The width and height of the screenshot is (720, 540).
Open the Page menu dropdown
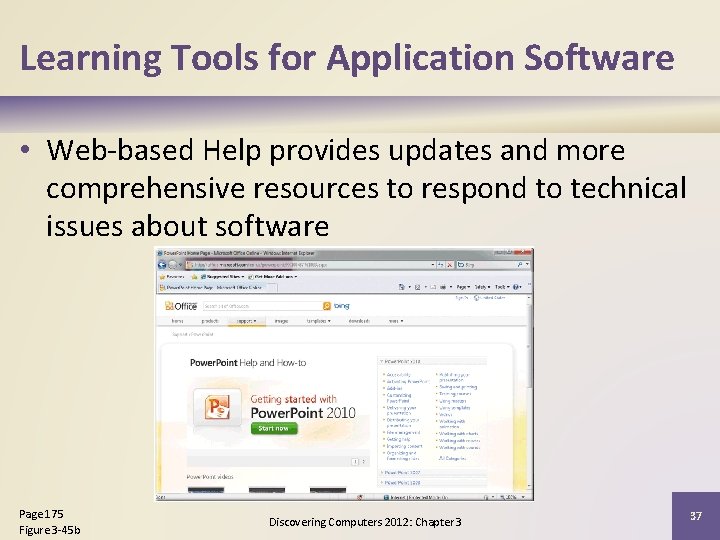coord(463,287)
